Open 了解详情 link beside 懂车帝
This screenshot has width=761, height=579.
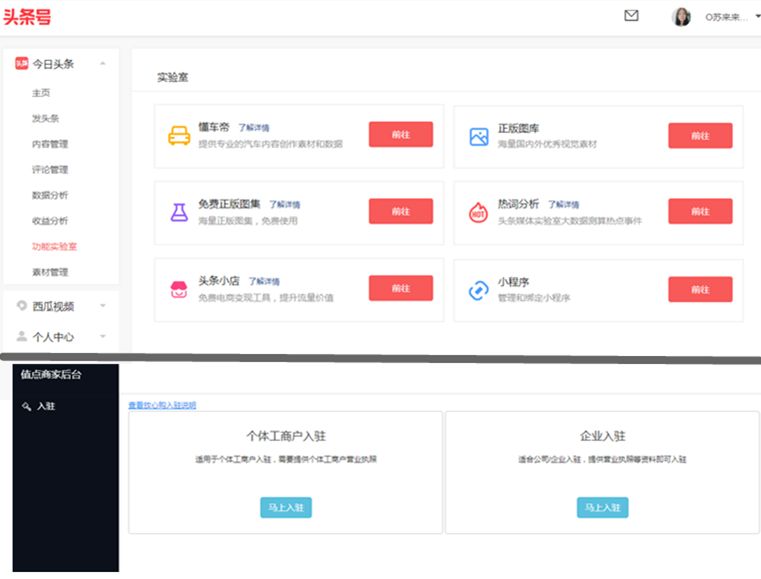pyautogui.click(x=253, y=128)
